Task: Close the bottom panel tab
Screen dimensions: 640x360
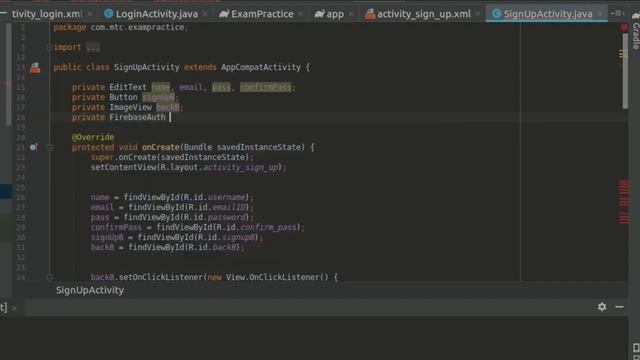Action: (x=15, y=308)
